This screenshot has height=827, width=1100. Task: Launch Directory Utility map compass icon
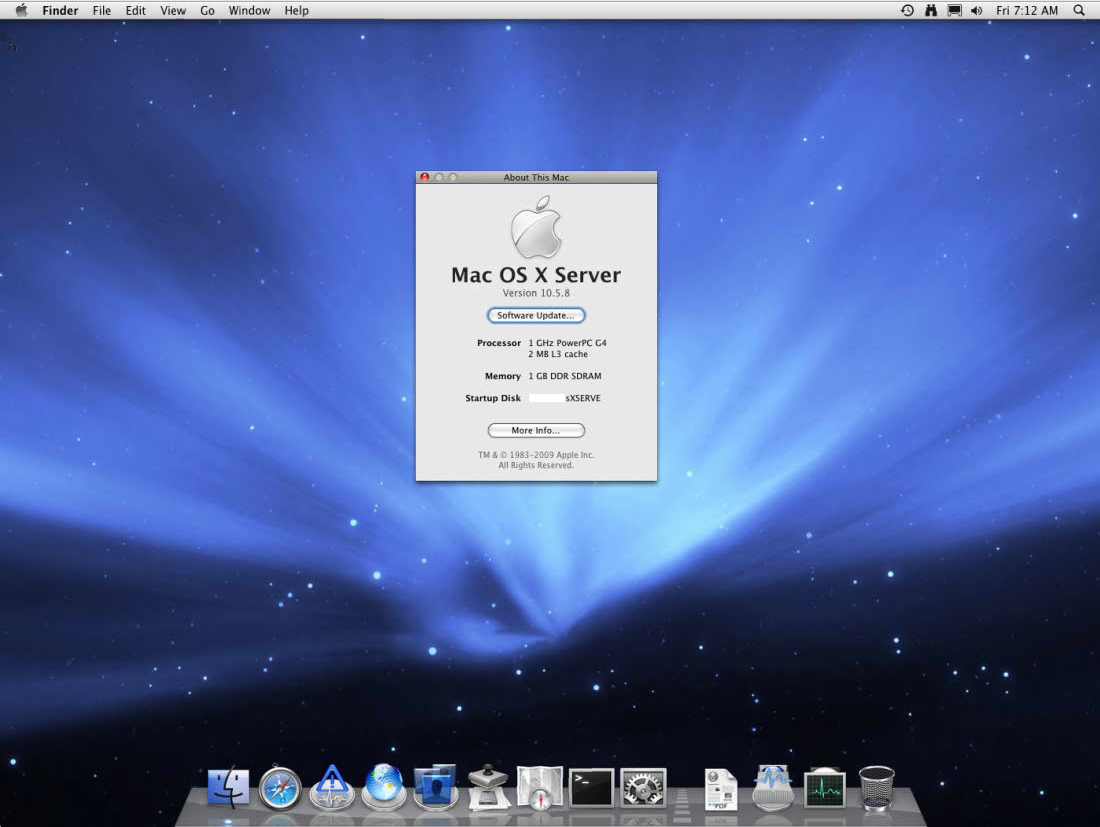539,788
